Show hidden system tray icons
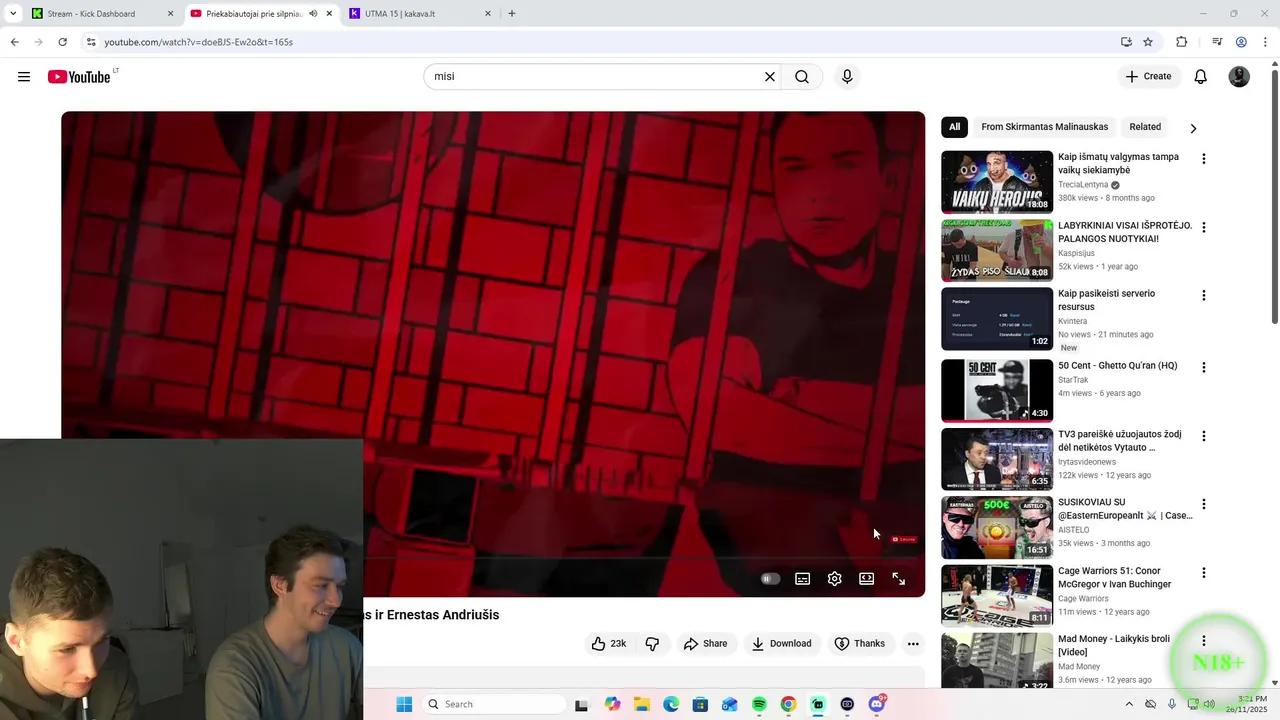This screenshot has width=1280, height=720. tap(1129, 705)
